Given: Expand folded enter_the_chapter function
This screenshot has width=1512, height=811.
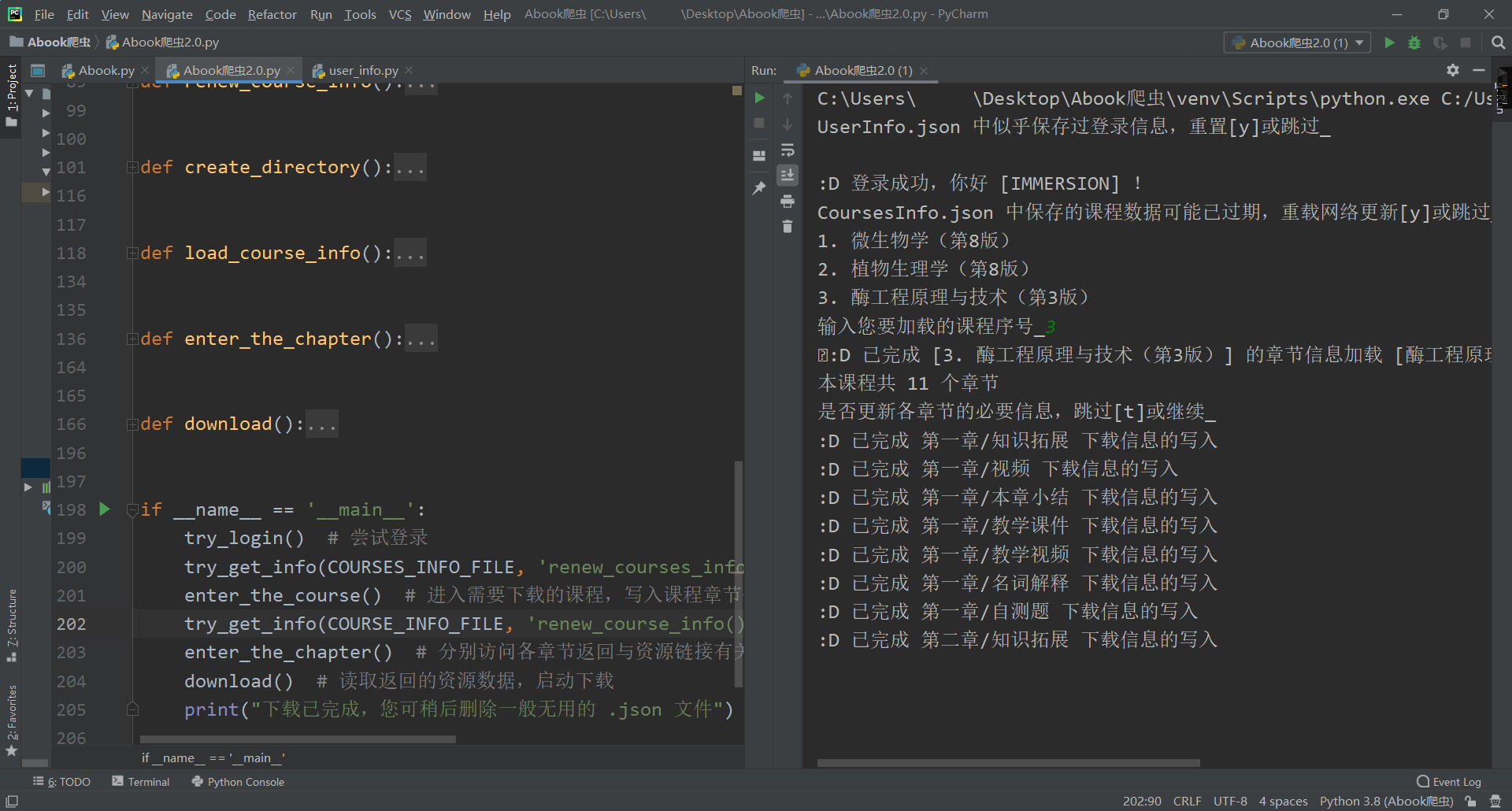Looking at the screenshot, I should coord(132,339).
